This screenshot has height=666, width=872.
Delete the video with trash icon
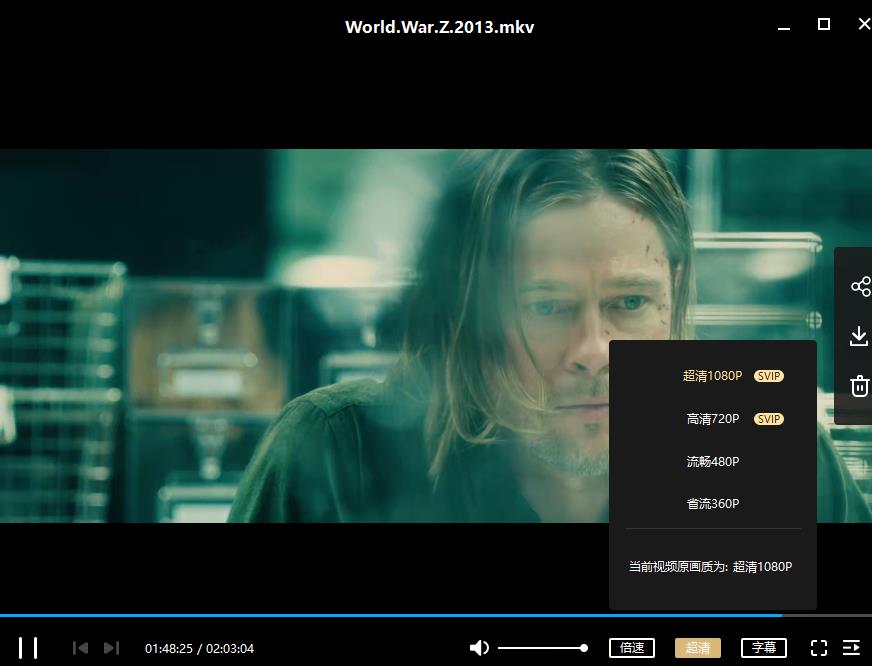859,386
